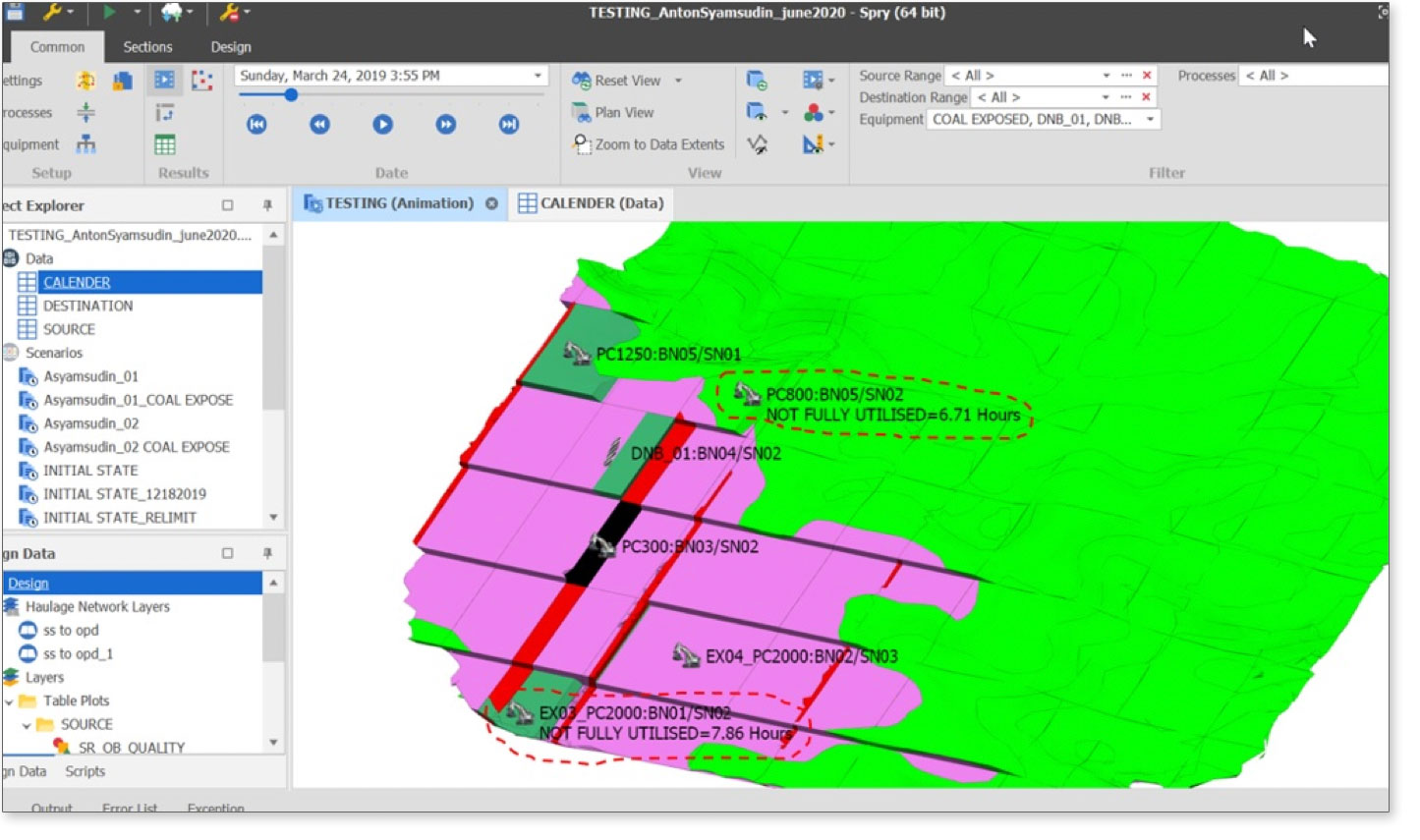Select DESTINATION table in Project Explorer

(x=87, y=306)
